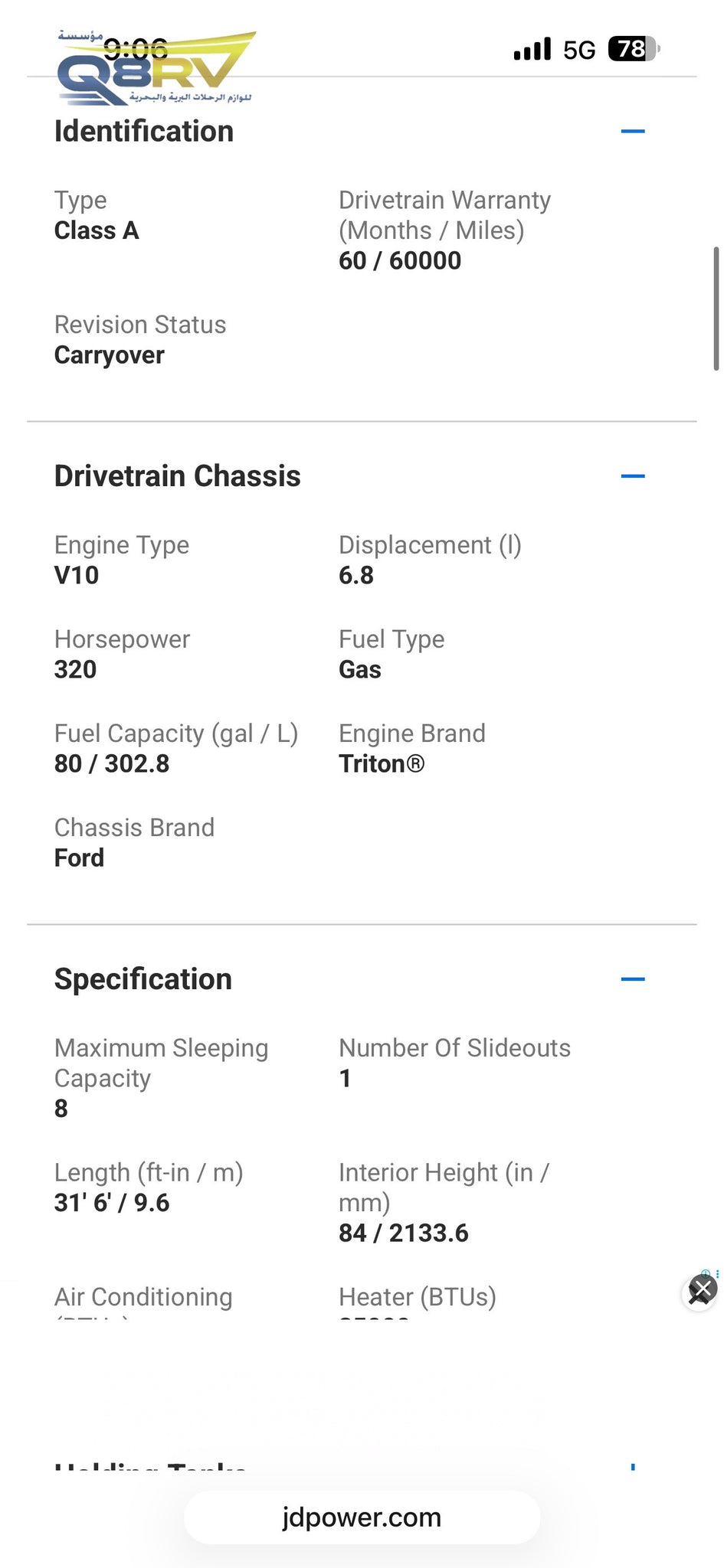Tap the Drivetrain Warranty value 60 / 60000
724x1568 pixels.
click(x=400, y=260)
